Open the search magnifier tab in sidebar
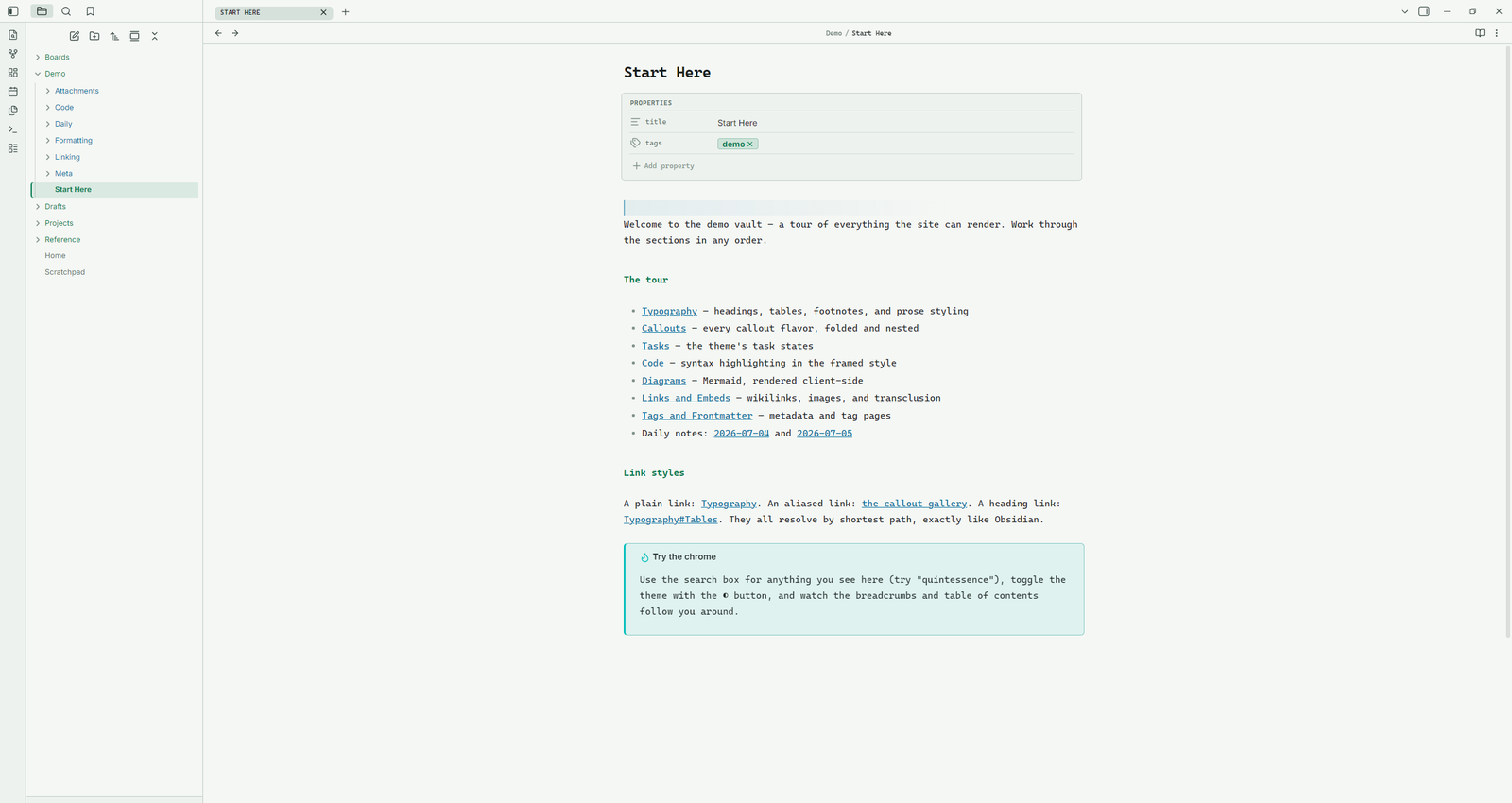The height and width of the screenshot is (803, 1512). (66, 11)
